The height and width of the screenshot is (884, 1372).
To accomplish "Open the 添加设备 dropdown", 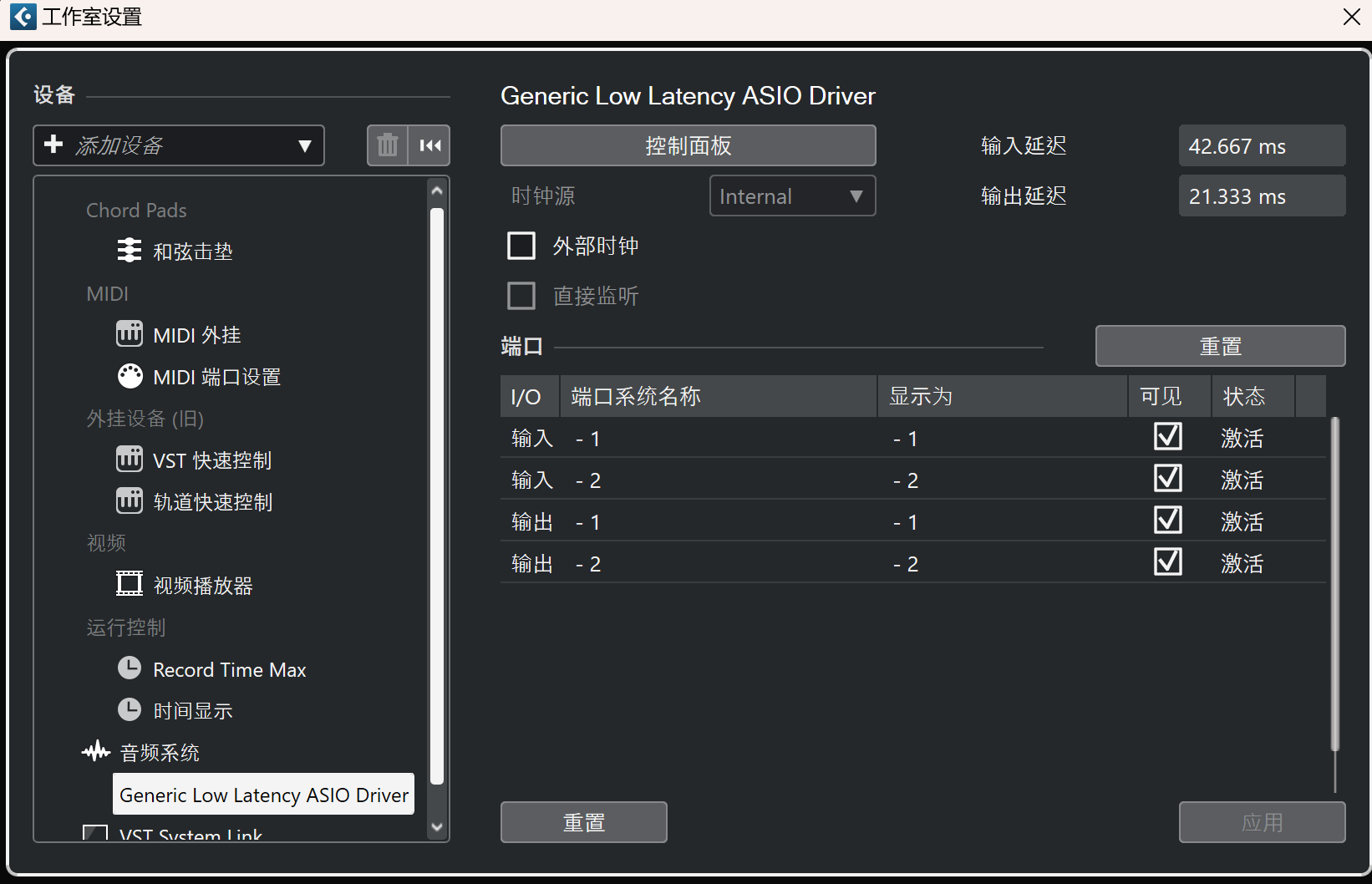I will coord(178,145).
